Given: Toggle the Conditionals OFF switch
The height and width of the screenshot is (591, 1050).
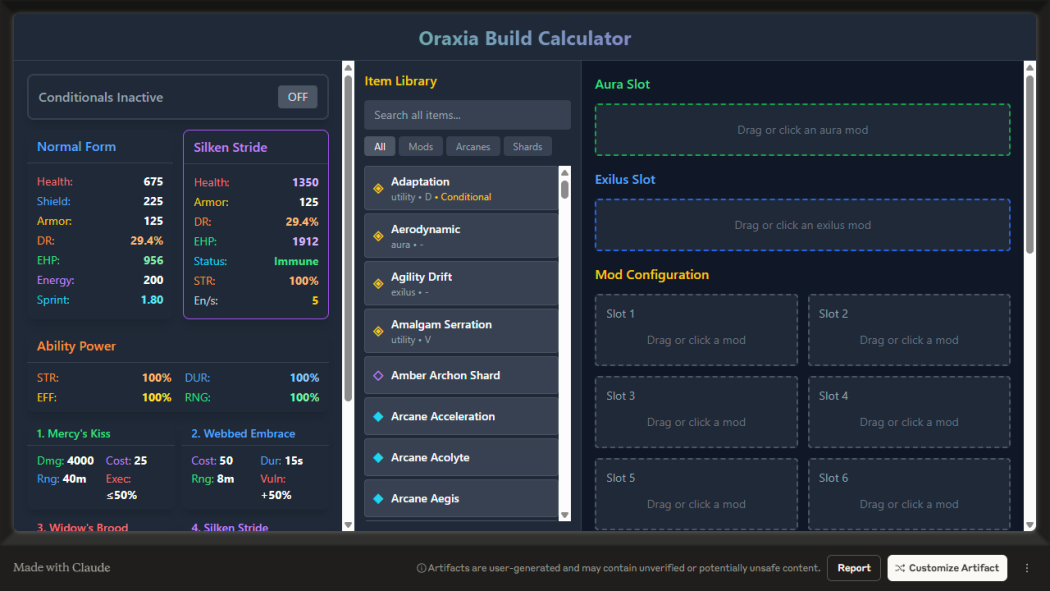Looking at the screenshot, I should 297,97.
